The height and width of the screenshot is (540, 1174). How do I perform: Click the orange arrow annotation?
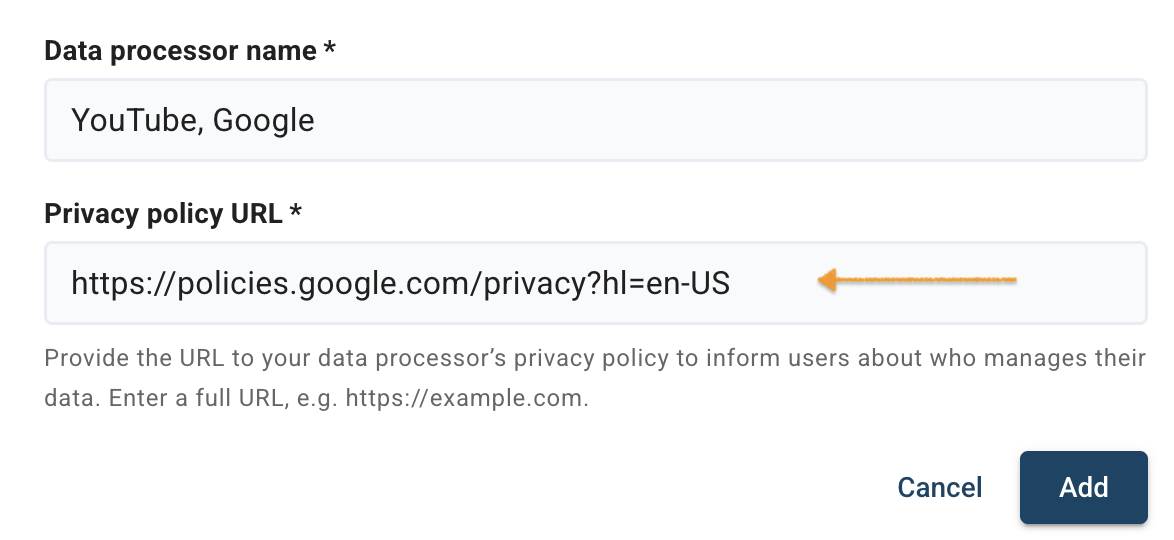[x=920, y=281]
